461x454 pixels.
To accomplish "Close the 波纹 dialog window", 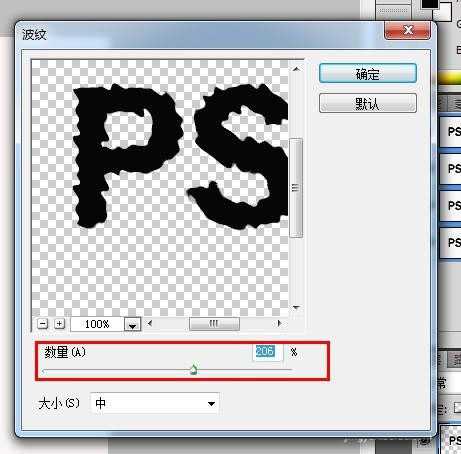I will 407,31.
